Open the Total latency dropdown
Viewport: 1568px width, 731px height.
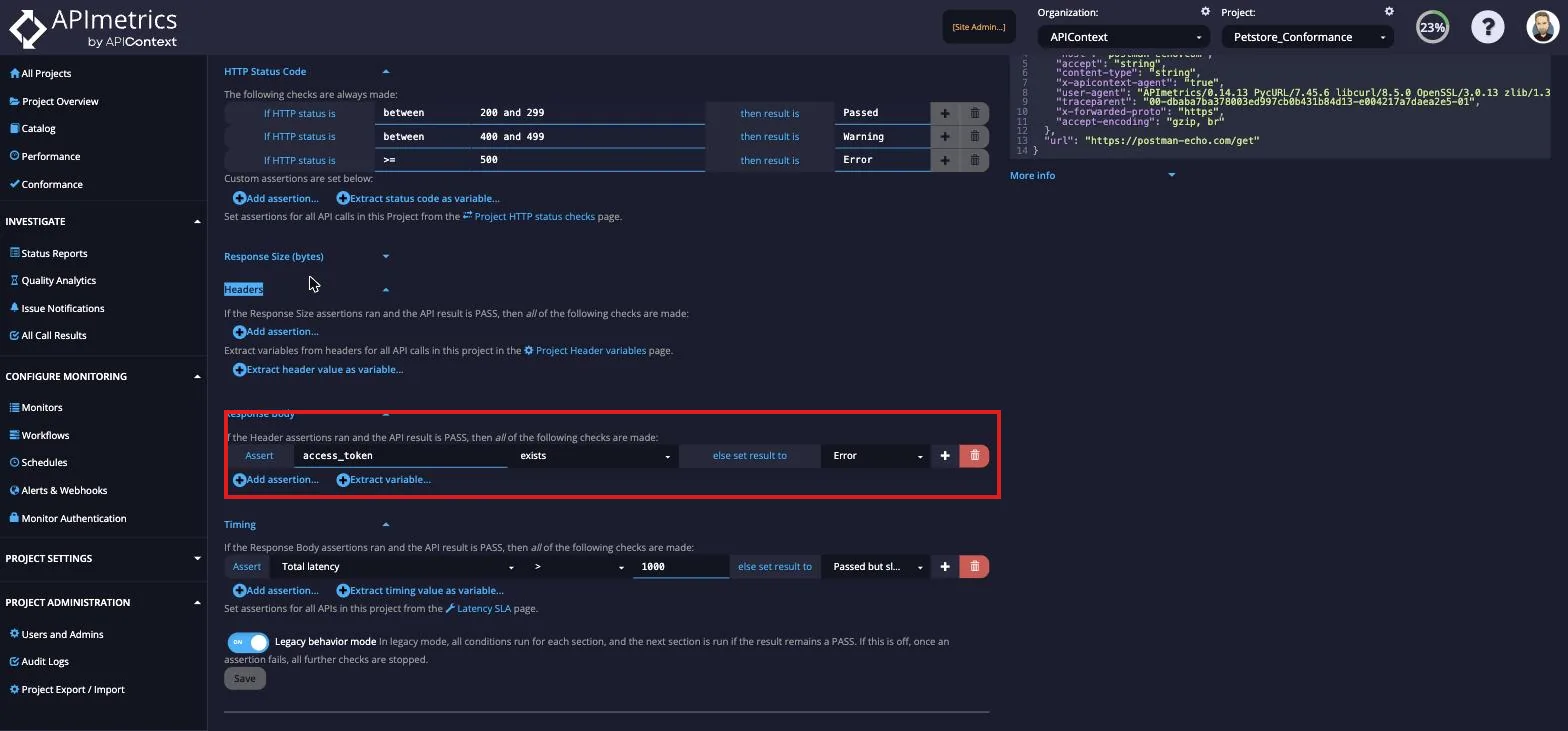pos(395,567)
